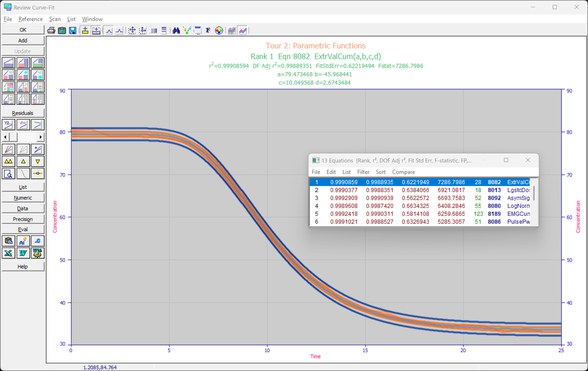Click the Tour 2: Parametric Functions graph title

pyautogui.click(x=316, y=46)
